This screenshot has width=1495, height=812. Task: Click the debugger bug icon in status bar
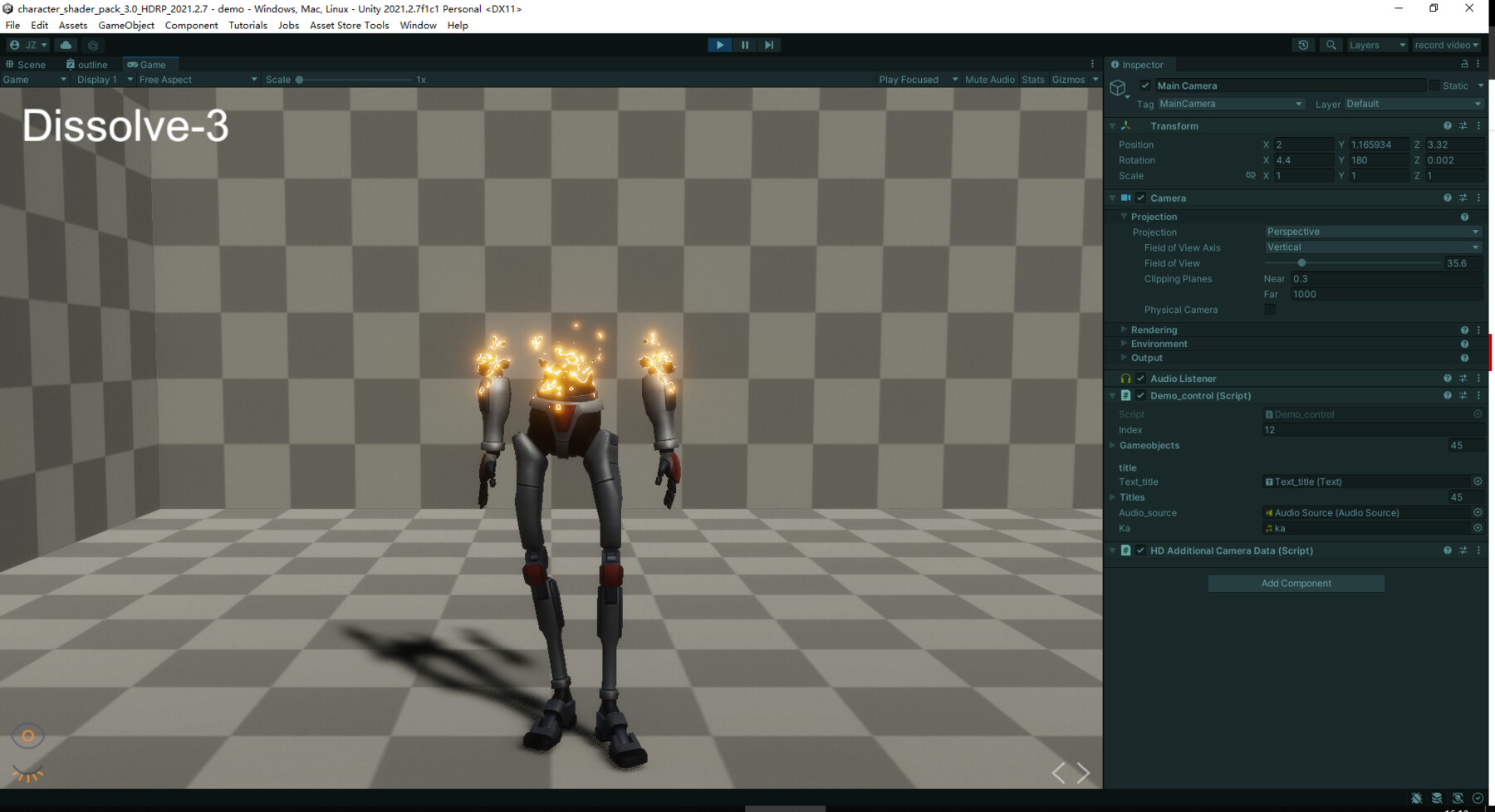1416,798
